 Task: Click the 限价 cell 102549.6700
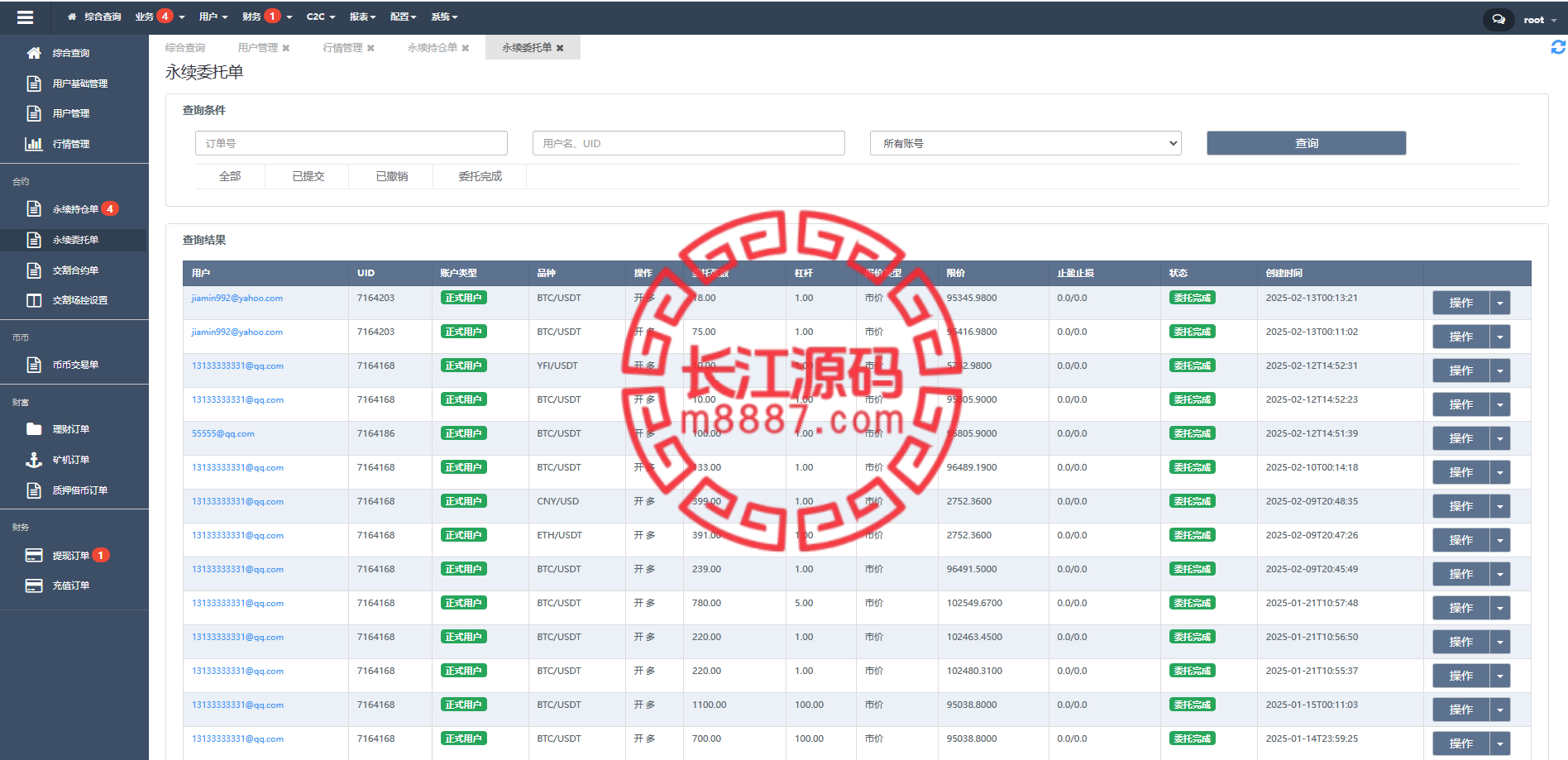coord(974,603)
